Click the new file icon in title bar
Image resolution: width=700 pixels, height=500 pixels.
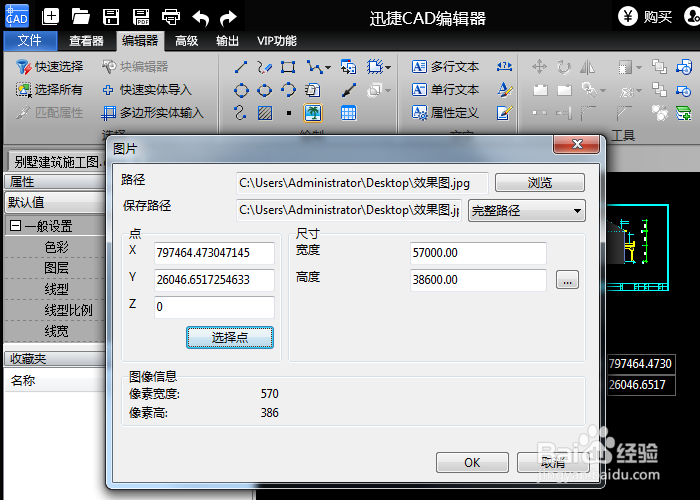[x=50, y=17]
